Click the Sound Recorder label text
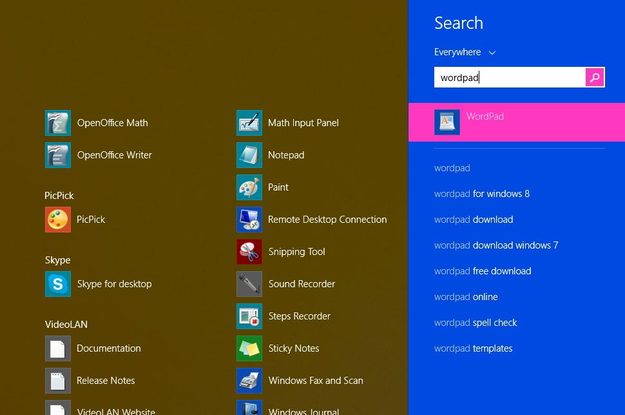This screenshot has width=625, height=415. [301, 284]
